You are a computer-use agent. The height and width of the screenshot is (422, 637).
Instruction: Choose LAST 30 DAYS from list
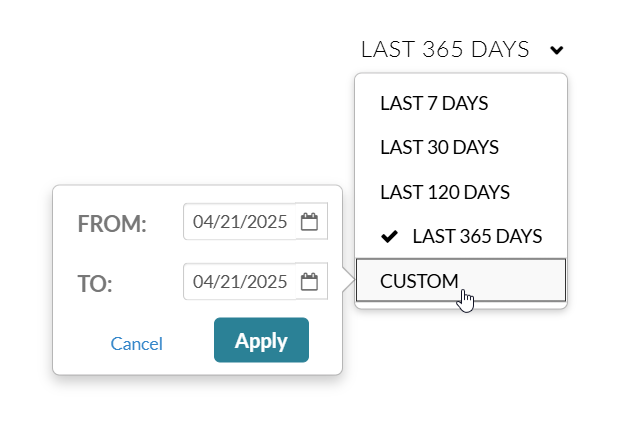tap(439, 147)
